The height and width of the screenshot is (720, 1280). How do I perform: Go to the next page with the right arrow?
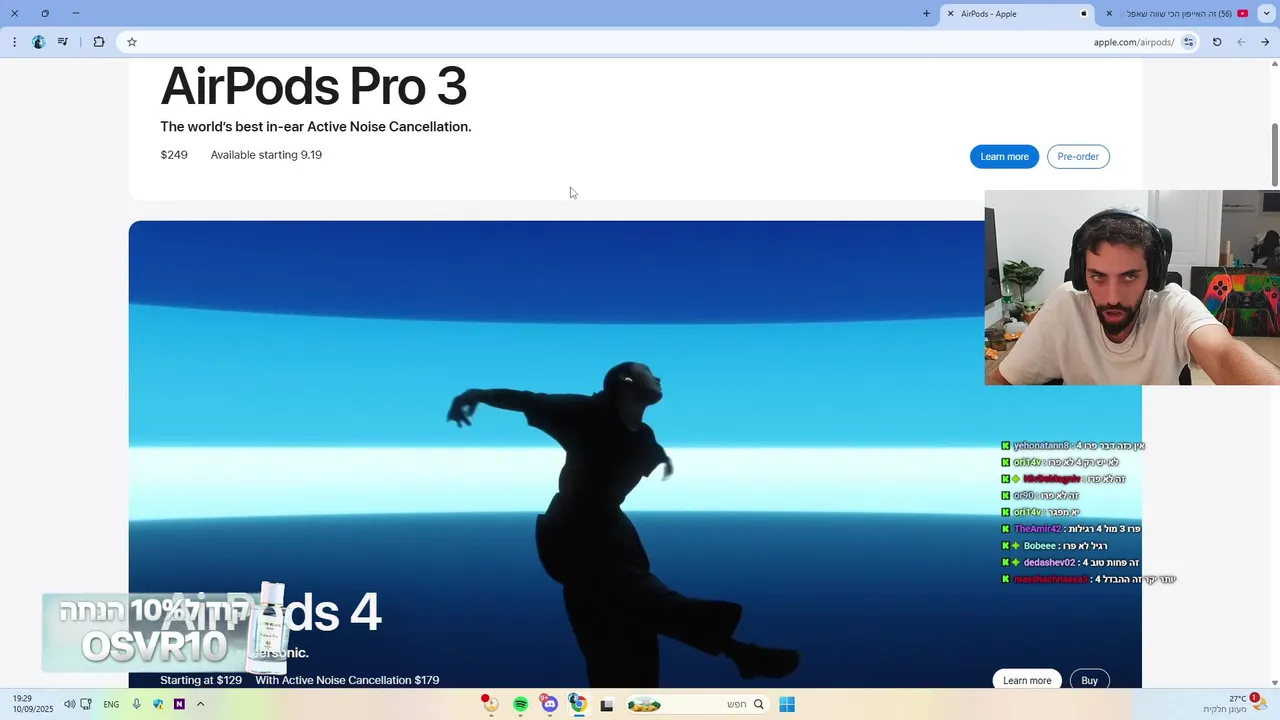pos(1265,42)
